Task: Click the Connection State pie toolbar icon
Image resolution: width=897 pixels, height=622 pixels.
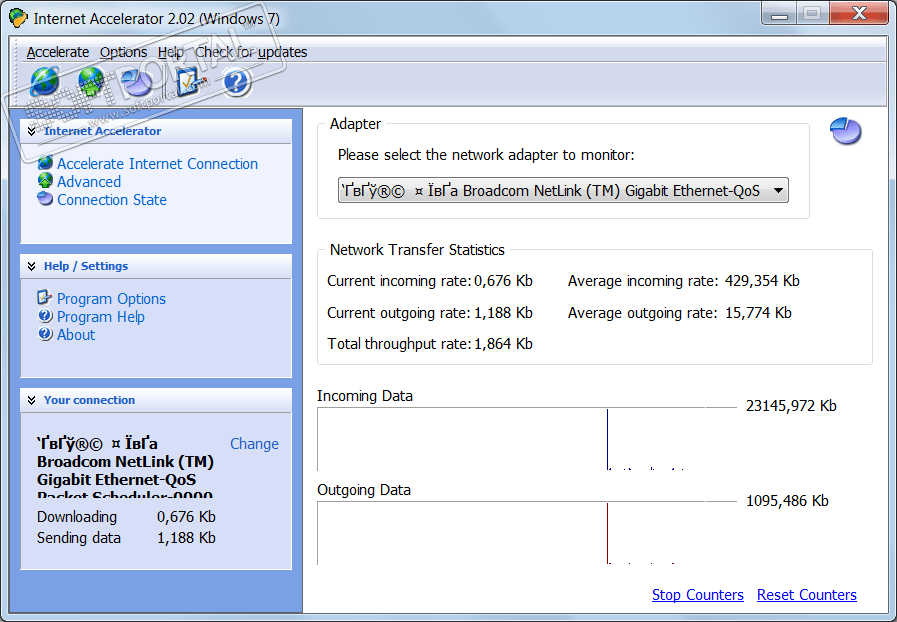Action: 137,83
